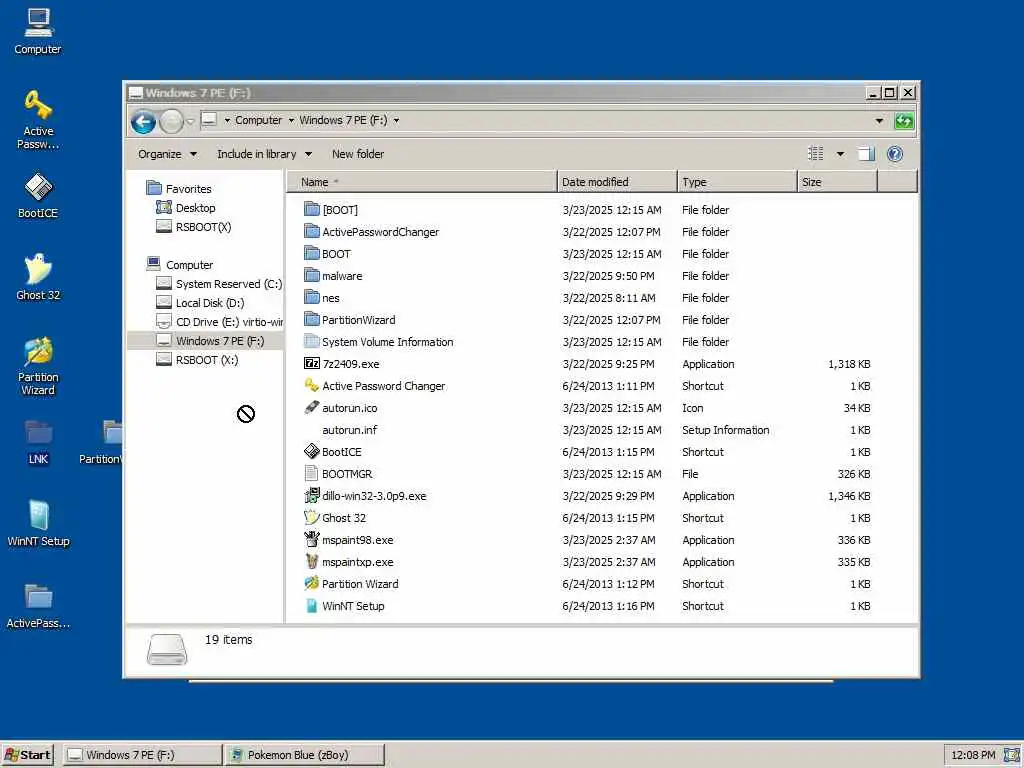Open the address bar history dropdown arrow
Viewport: 1024px width, 768px height.
(879, 121)
